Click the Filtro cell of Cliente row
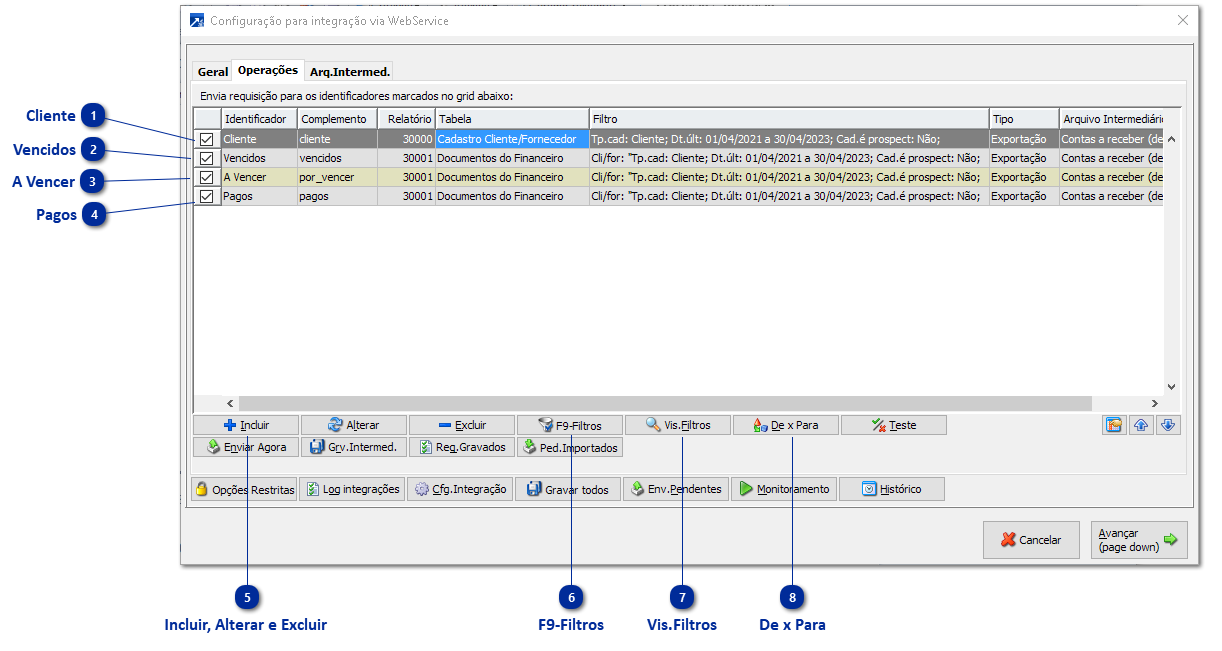Screen dimensions: 1222x651 789,139
